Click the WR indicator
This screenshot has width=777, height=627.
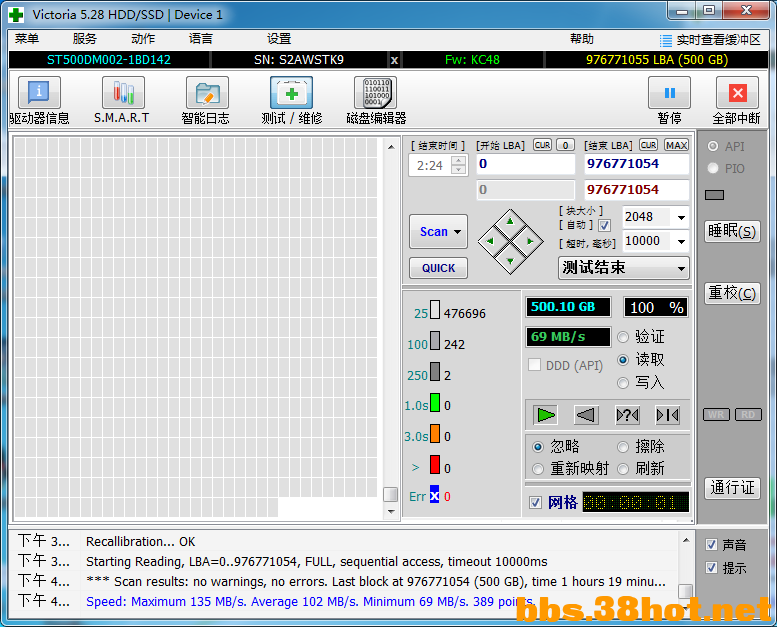tap(716, 414)
